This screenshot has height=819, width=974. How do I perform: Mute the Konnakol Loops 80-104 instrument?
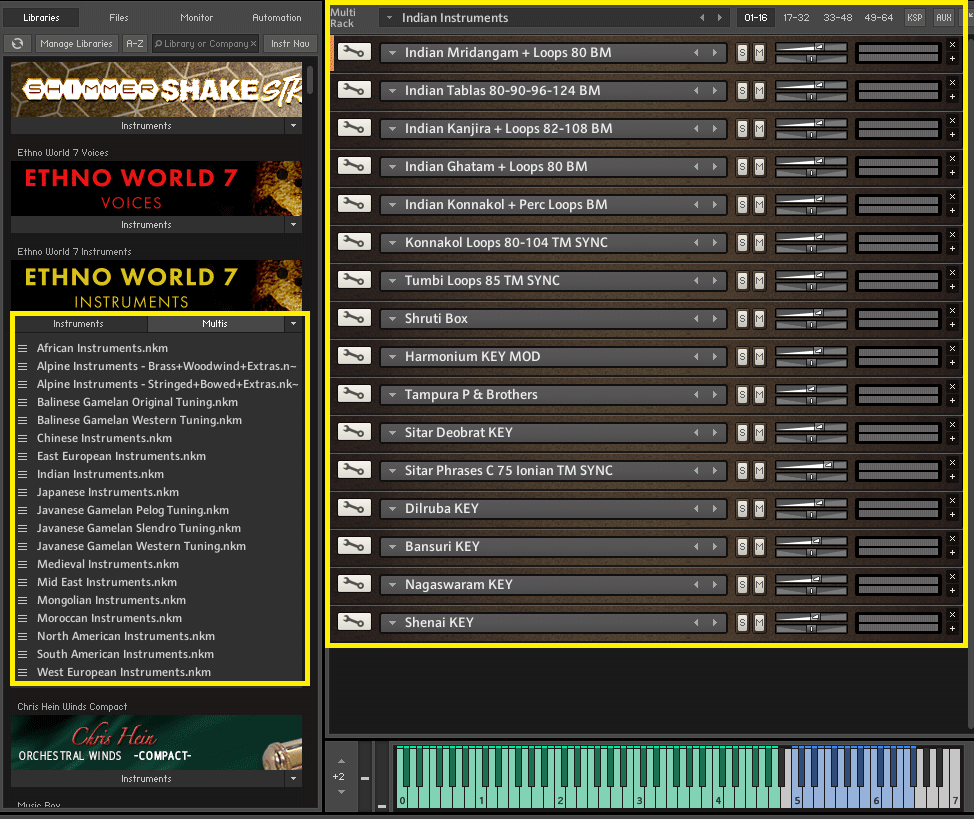click(759, 243)
